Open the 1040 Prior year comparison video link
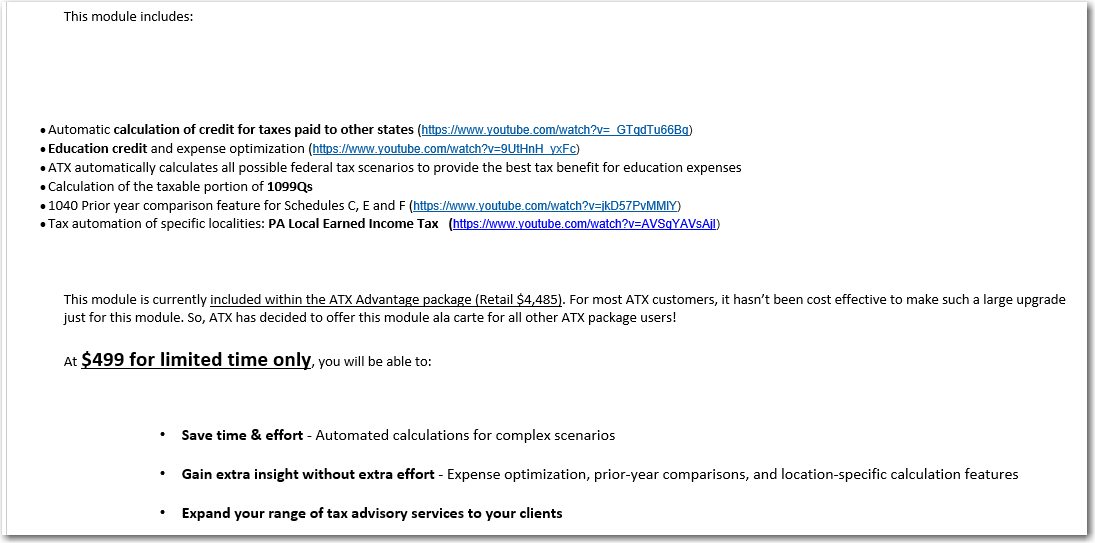The image size is (1095, 543). (545, 206)
